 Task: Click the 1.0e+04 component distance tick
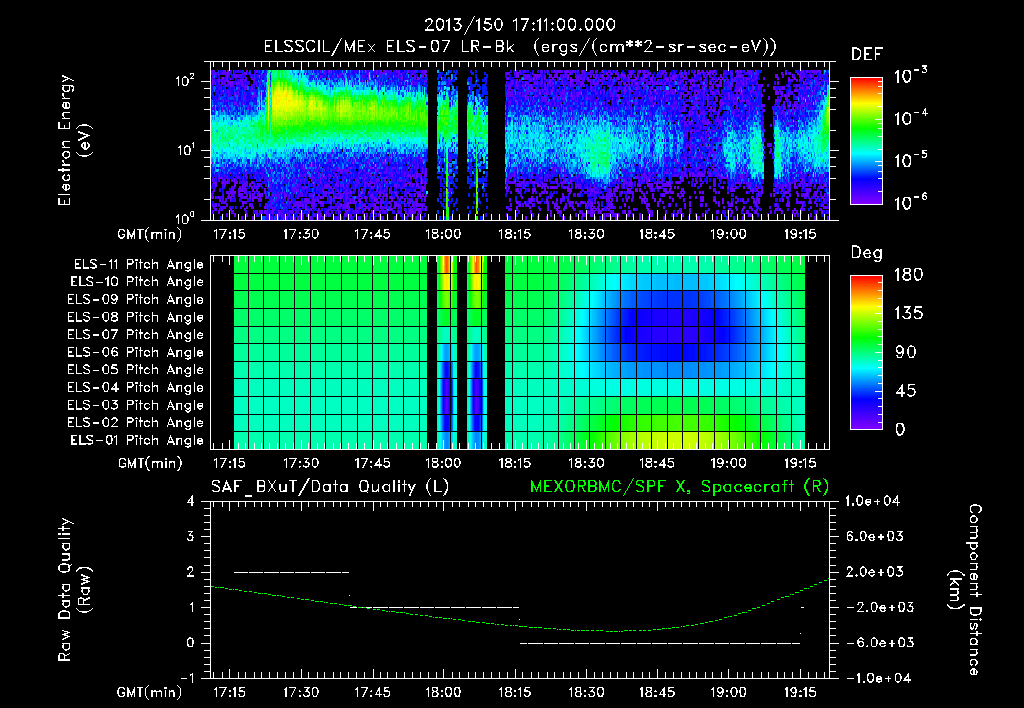tap(872, 502)
